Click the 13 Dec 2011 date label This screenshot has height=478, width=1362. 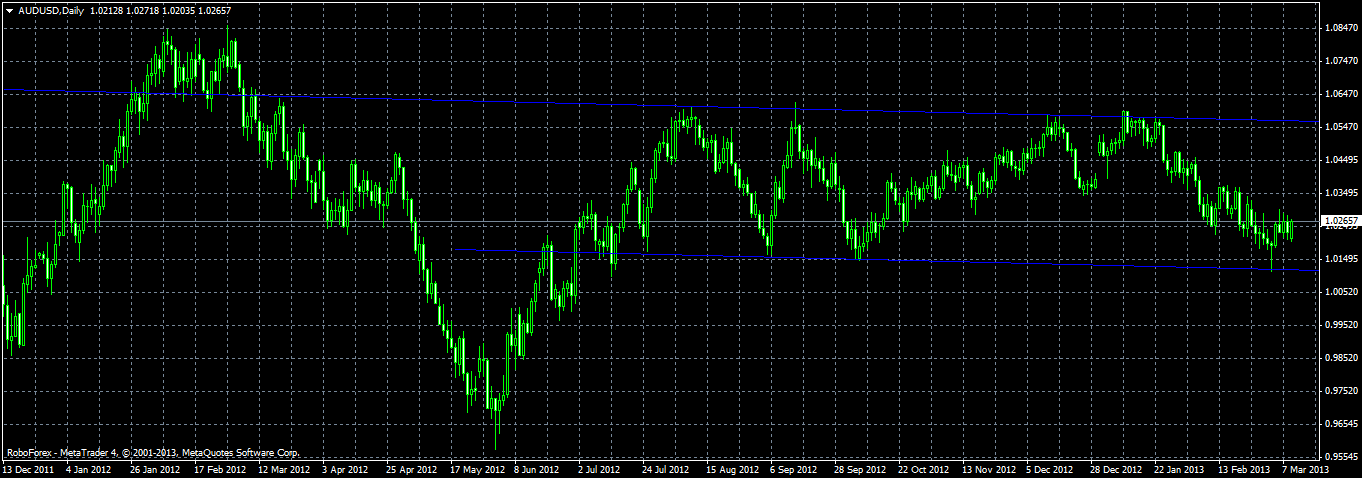[x=26, y=469]
